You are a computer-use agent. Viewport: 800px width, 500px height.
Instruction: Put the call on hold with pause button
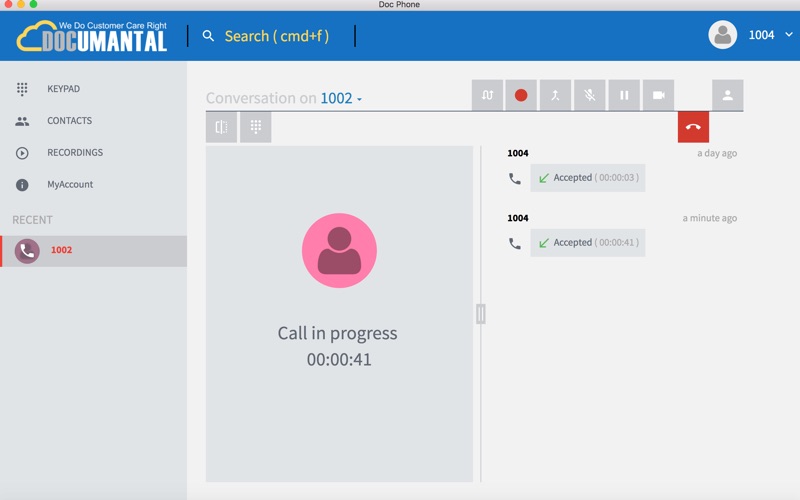pos(624,95)
